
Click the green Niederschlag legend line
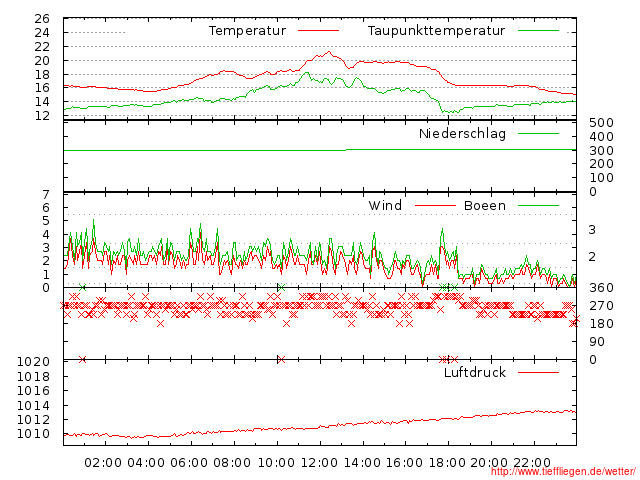tap(538, 133)
